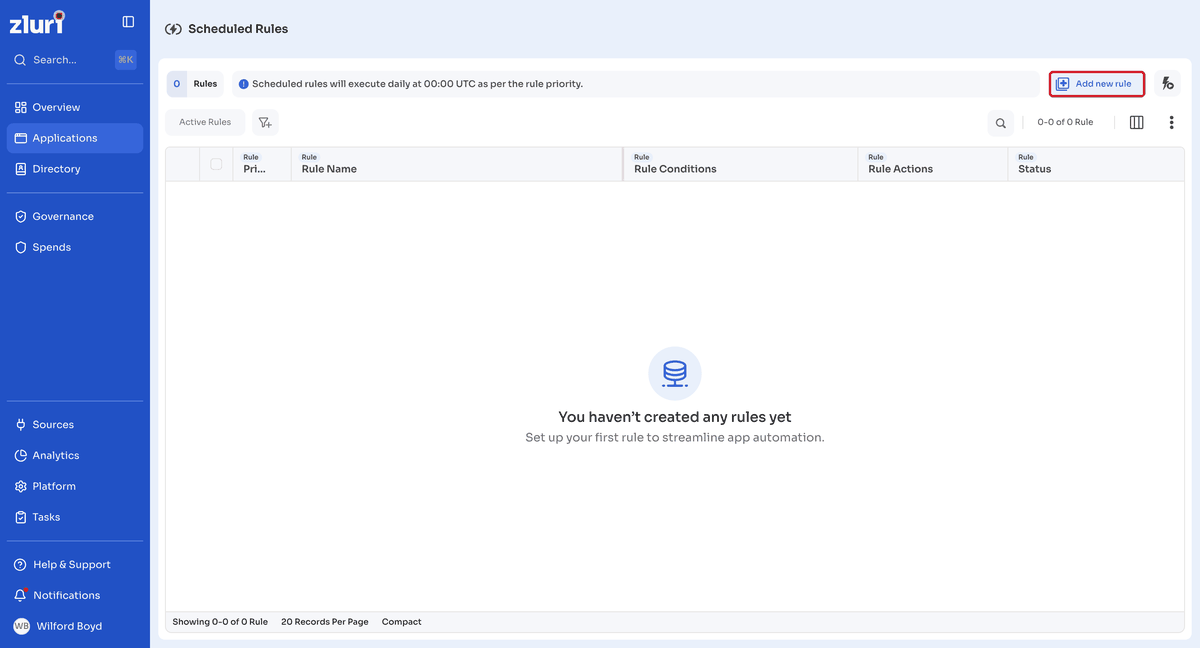Click the 0-0 of 0 Rule counter

(1065, 122)
